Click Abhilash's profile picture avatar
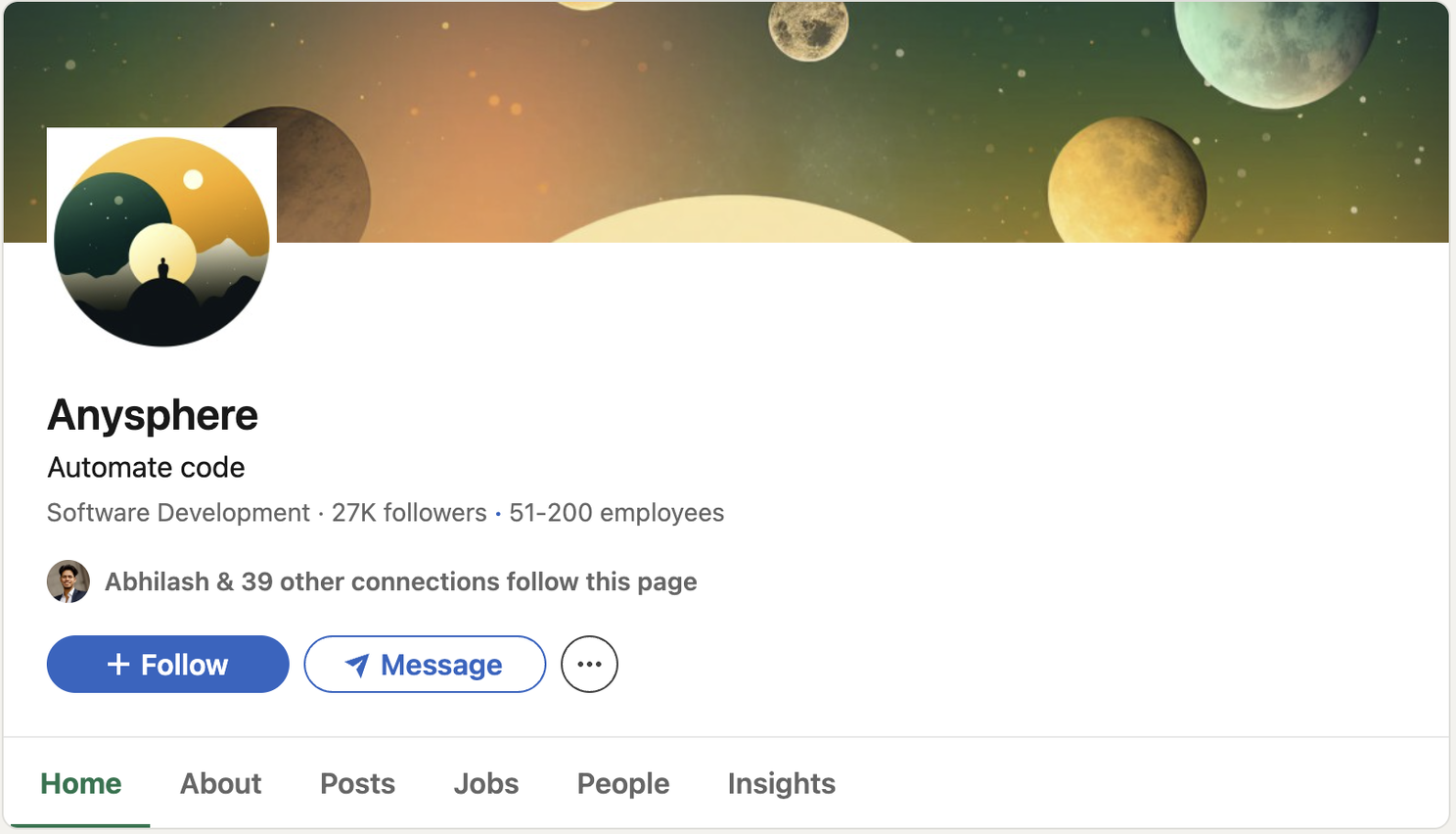The image size is (1456, 834). click(68, 581)
